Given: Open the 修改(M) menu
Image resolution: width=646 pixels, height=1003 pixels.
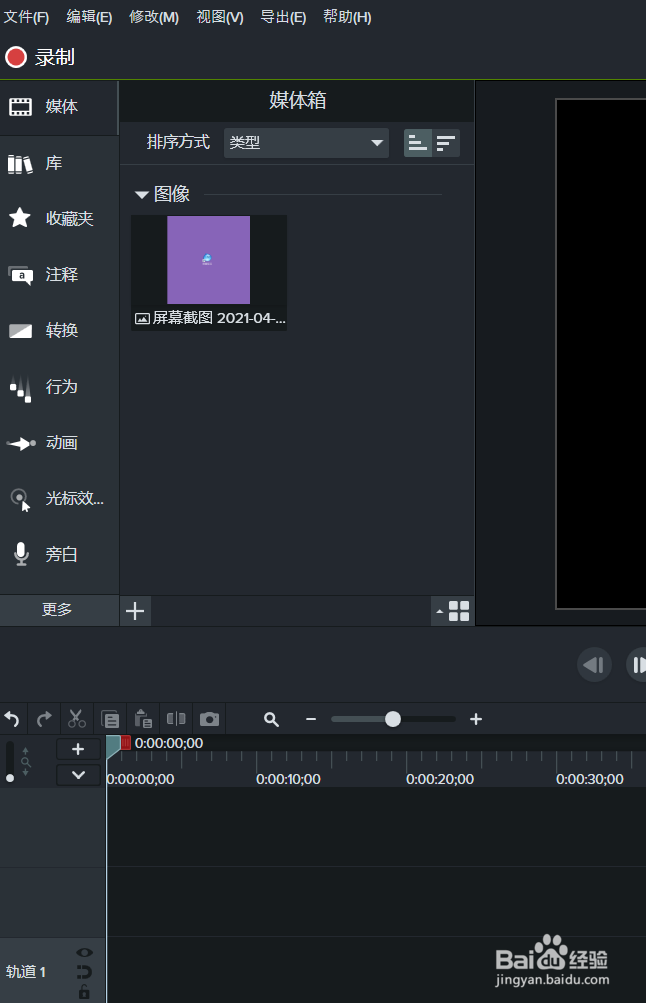Looking at the screenshot, I should [154, 17].
